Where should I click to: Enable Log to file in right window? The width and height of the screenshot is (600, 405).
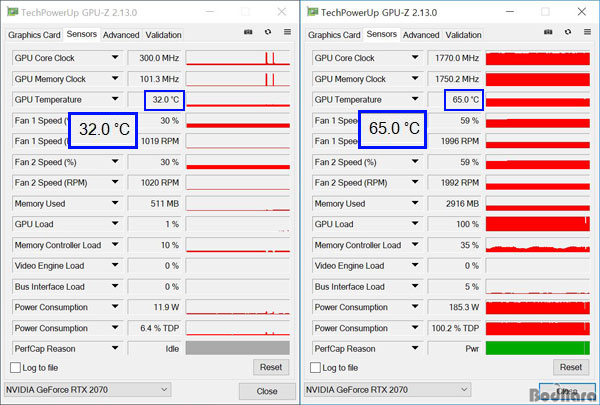click(315, 368)
